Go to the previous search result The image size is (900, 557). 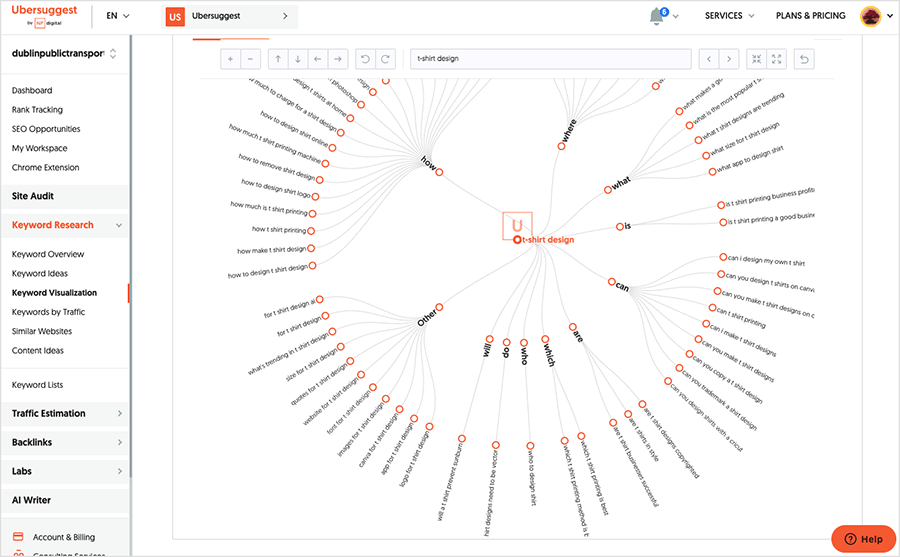point(709,59)
